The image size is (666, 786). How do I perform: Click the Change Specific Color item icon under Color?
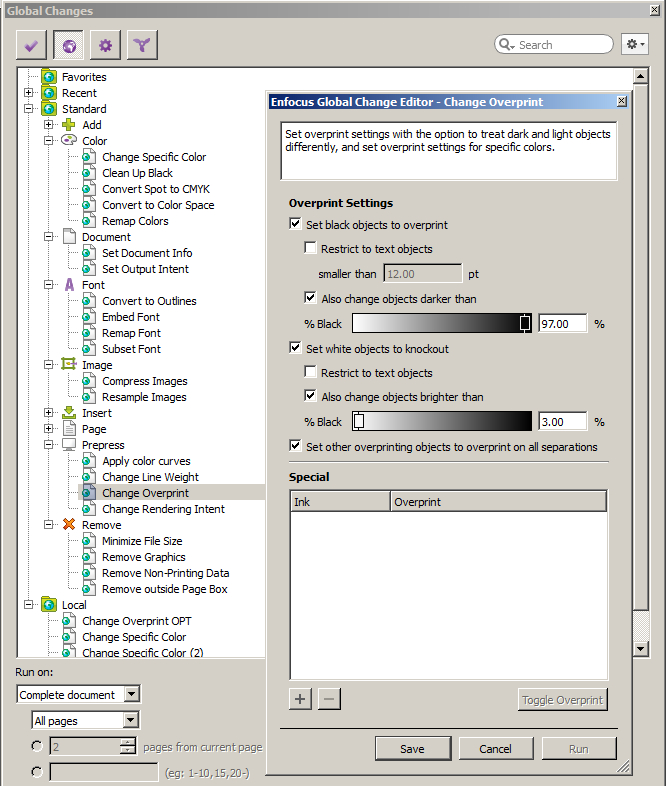coord(89,157)
